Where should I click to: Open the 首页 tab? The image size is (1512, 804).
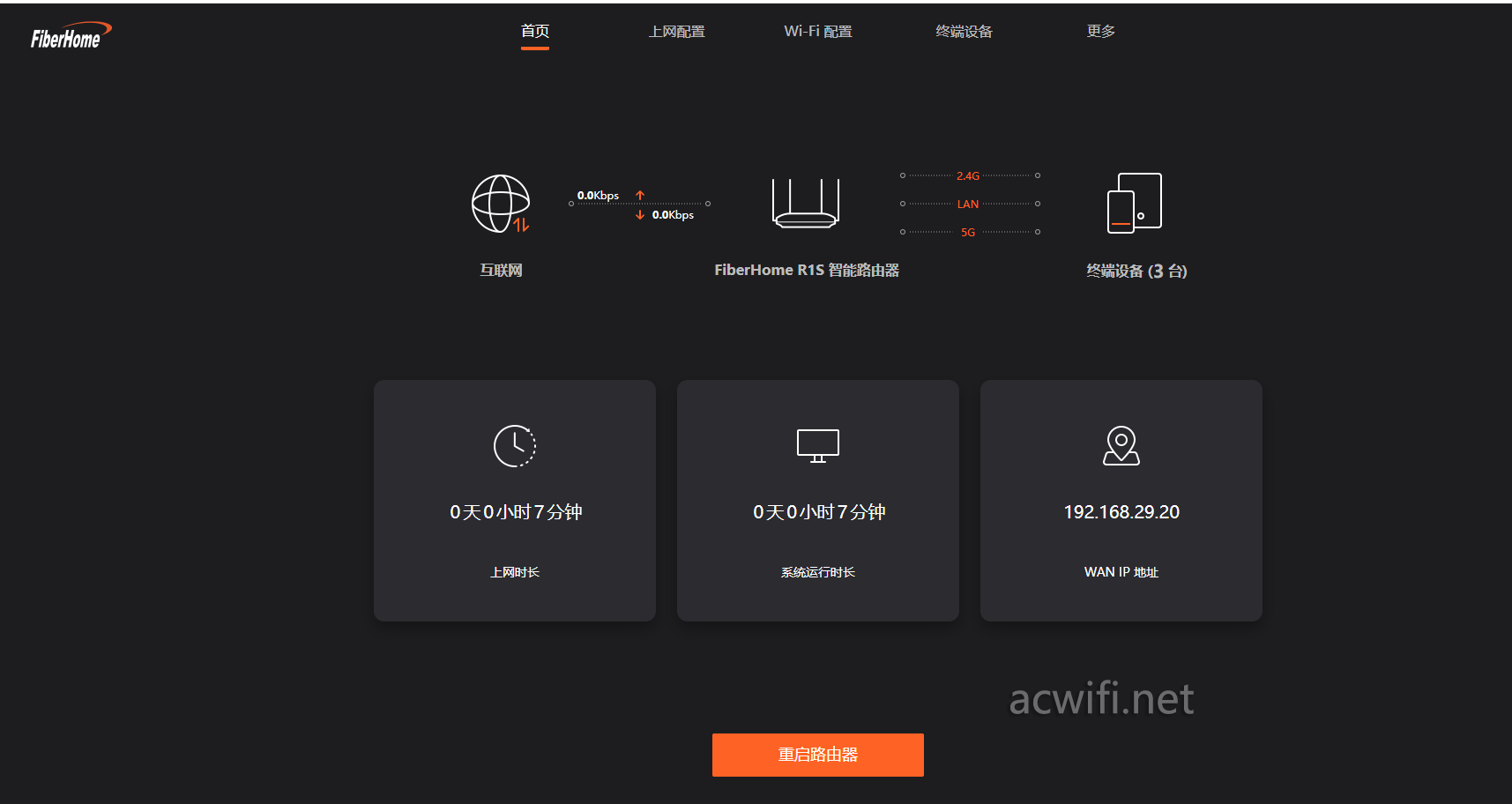coord(535,31)
